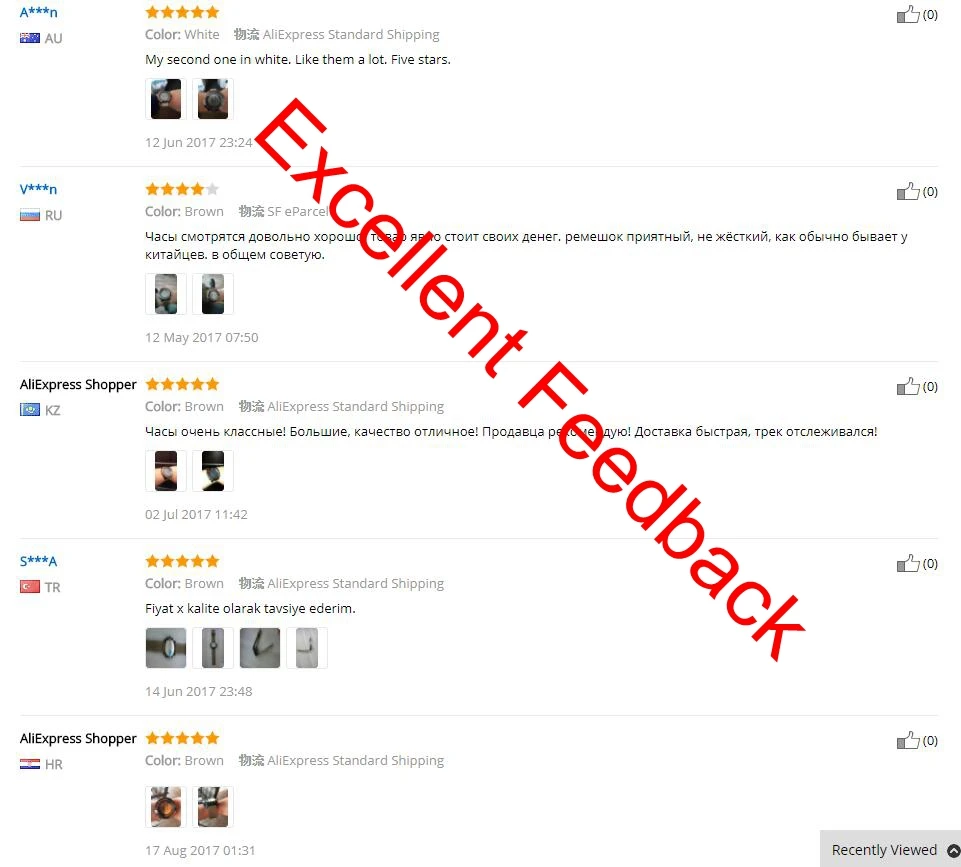Open first photo in V***n's review
This screenshot has width=961, height=867.
tap(165, 293)
